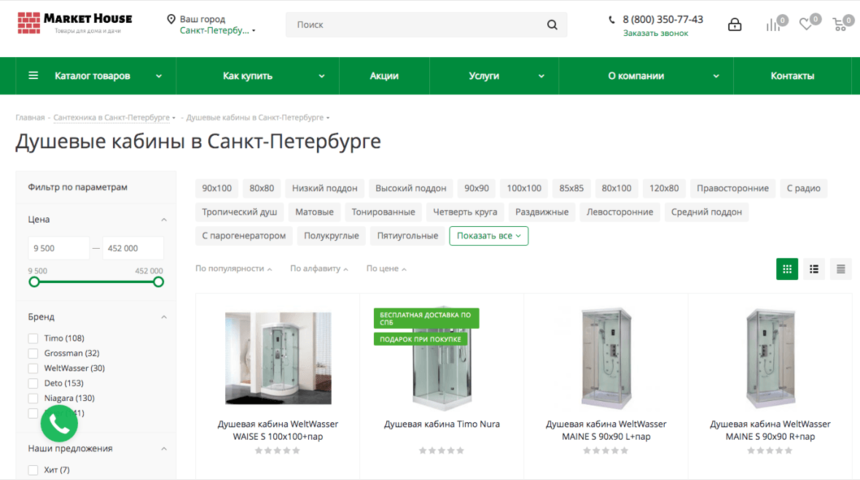Screen dimensions: 860x480
Task: Select the Высокий поддон tag
Action: (x=411, y=188)
